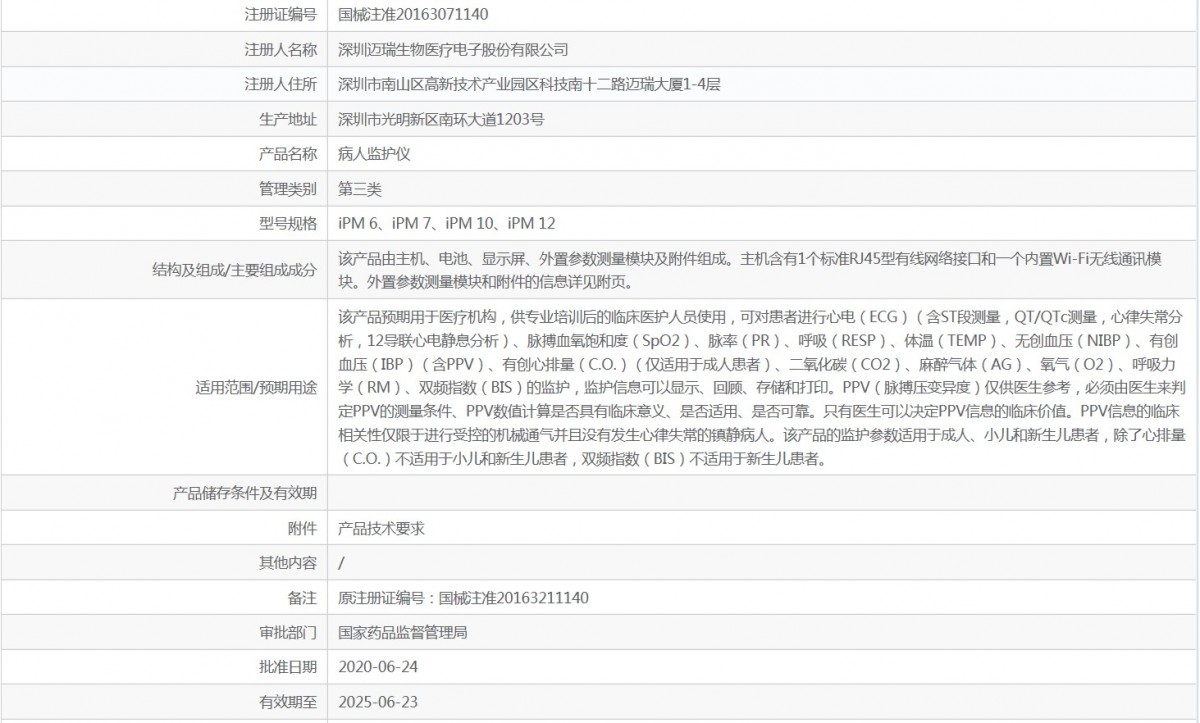Screen dimensions: 1200x723
Task: Click the 注册人名称 label
Action: (x=280, y=49)
